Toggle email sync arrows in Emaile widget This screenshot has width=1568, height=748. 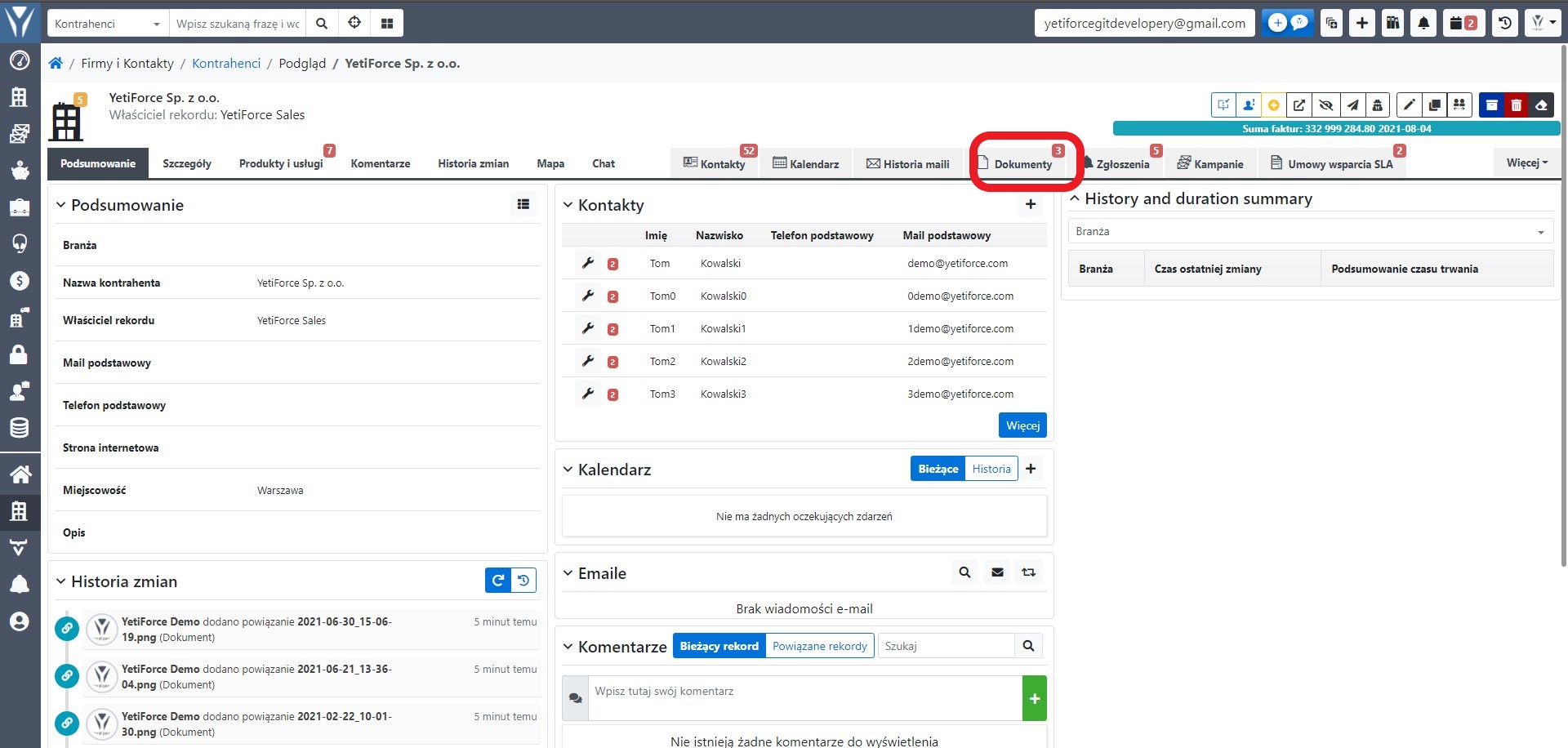1028,572
